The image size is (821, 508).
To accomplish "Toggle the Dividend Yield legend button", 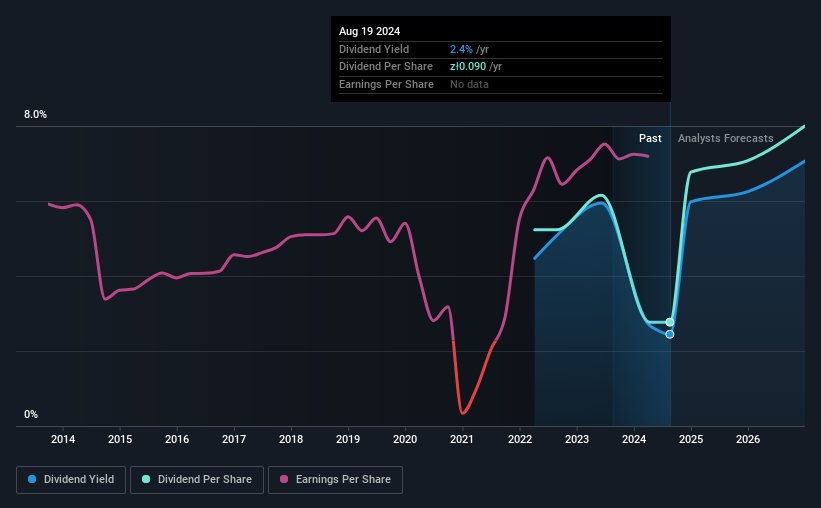I will [x=71, y=480].
